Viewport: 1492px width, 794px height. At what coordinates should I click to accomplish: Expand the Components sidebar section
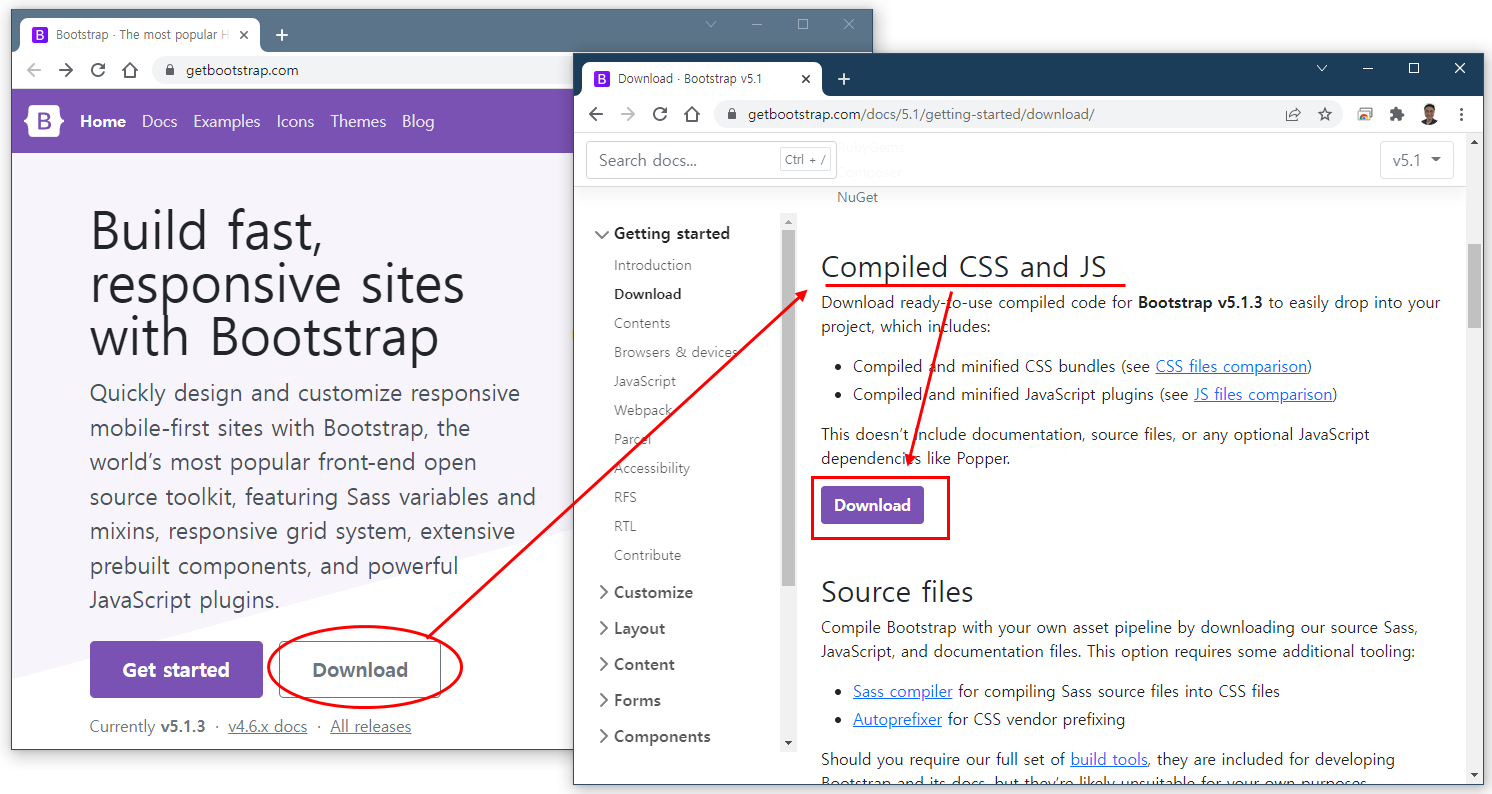[x=653, y=736]
